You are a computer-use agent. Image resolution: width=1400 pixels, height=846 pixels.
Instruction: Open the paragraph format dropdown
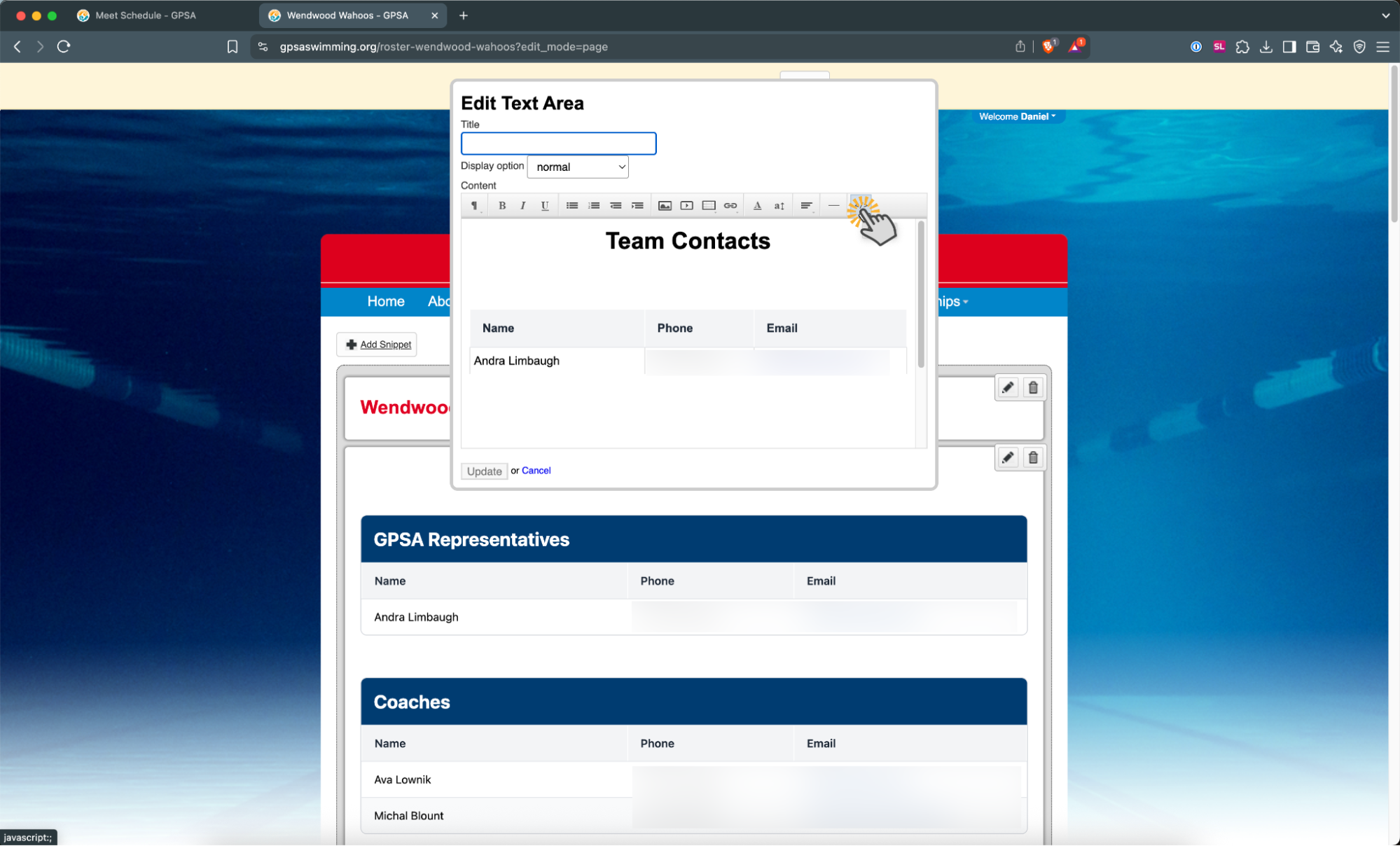pos(474,205)
